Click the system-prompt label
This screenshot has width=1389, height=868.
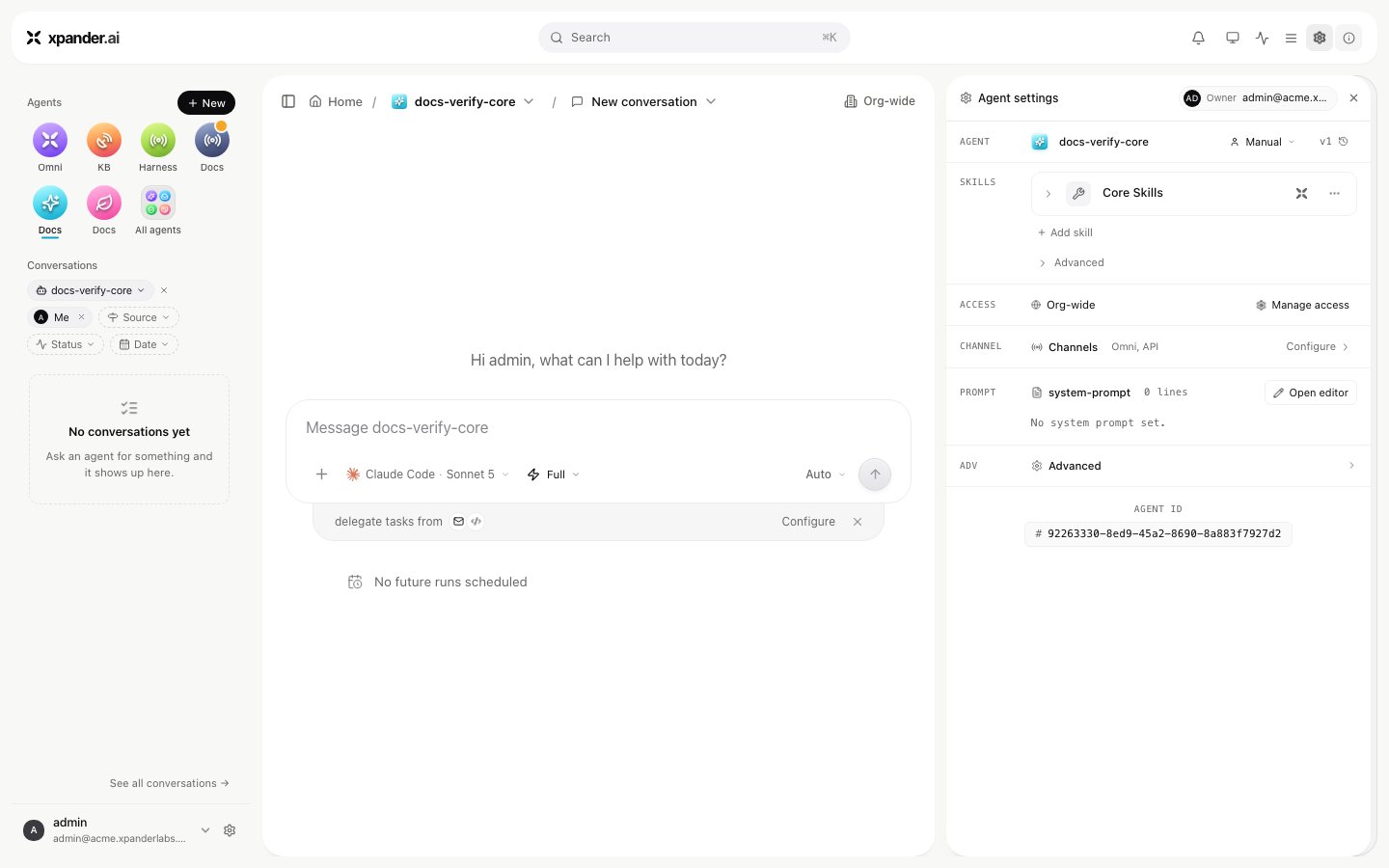[1089, 393]
